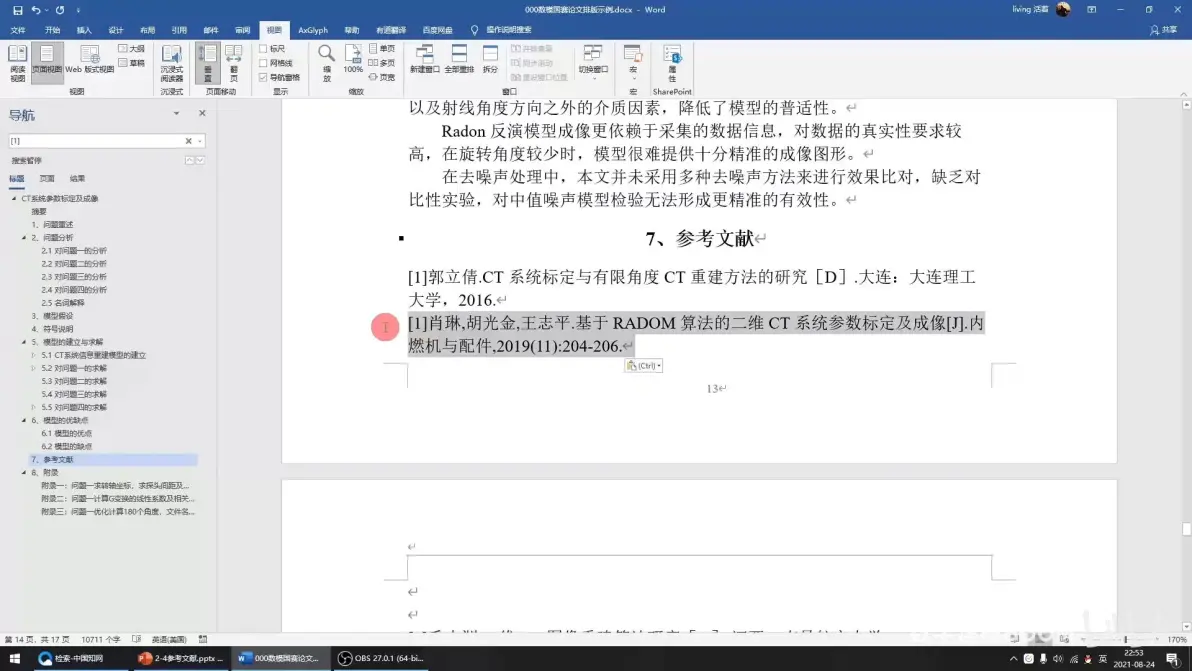This screenshot has height=671, width=1192.
Task: Arrange all windows (全部重排) icon
Action: click(459, 59)
